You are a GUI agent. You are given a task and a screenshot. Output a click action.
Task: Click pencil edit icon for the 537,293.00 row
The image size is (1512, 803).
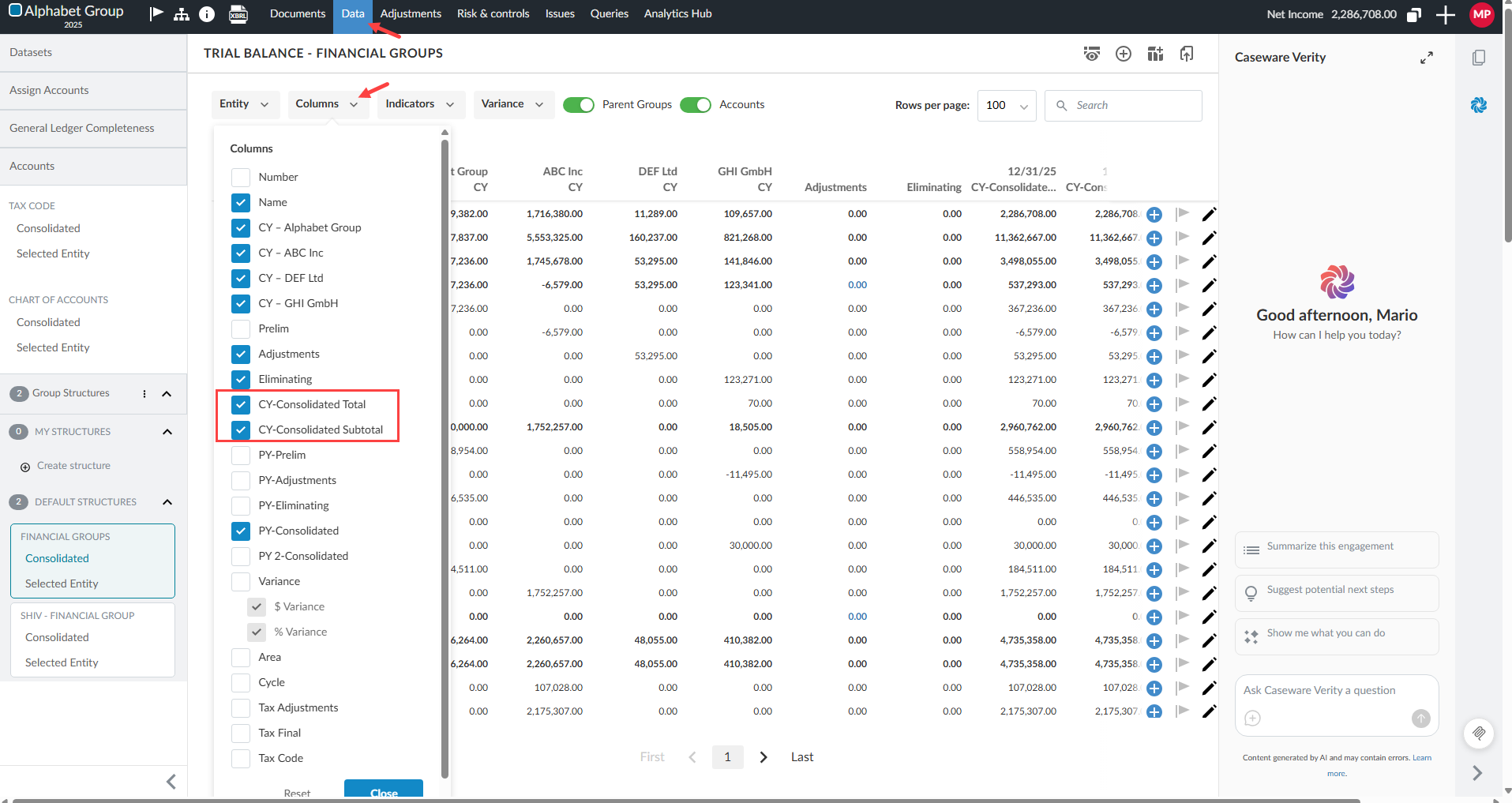click(x=1209, y=285)
